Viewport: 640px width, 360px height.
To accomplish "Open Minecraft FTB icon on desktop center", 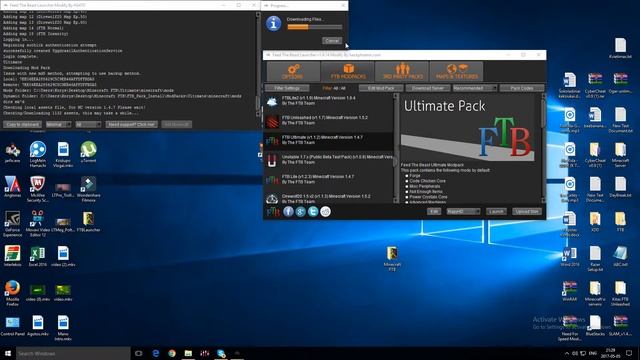I will pyautogui.click(x=392, y=258).
